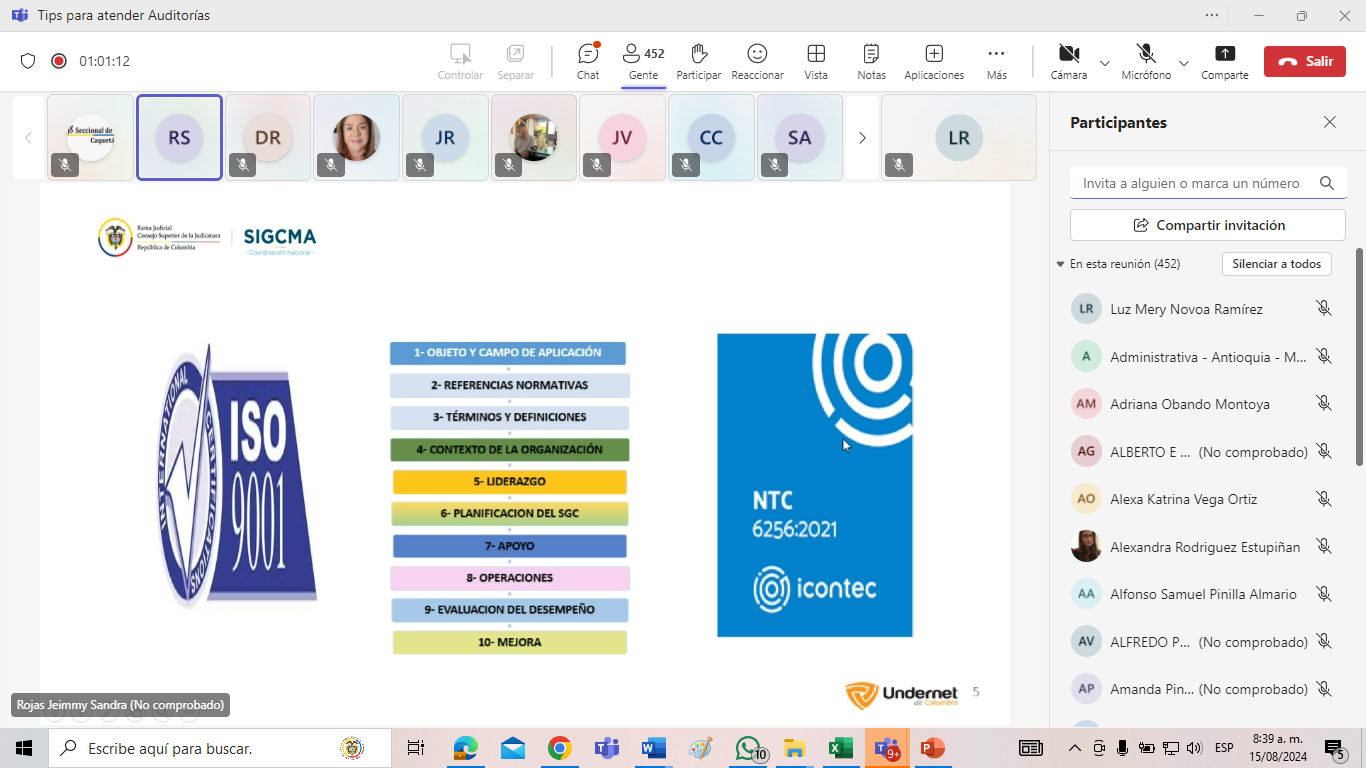Open Aplicaciones add-apps menu
1366x768 pixels.
click(934, 61)
